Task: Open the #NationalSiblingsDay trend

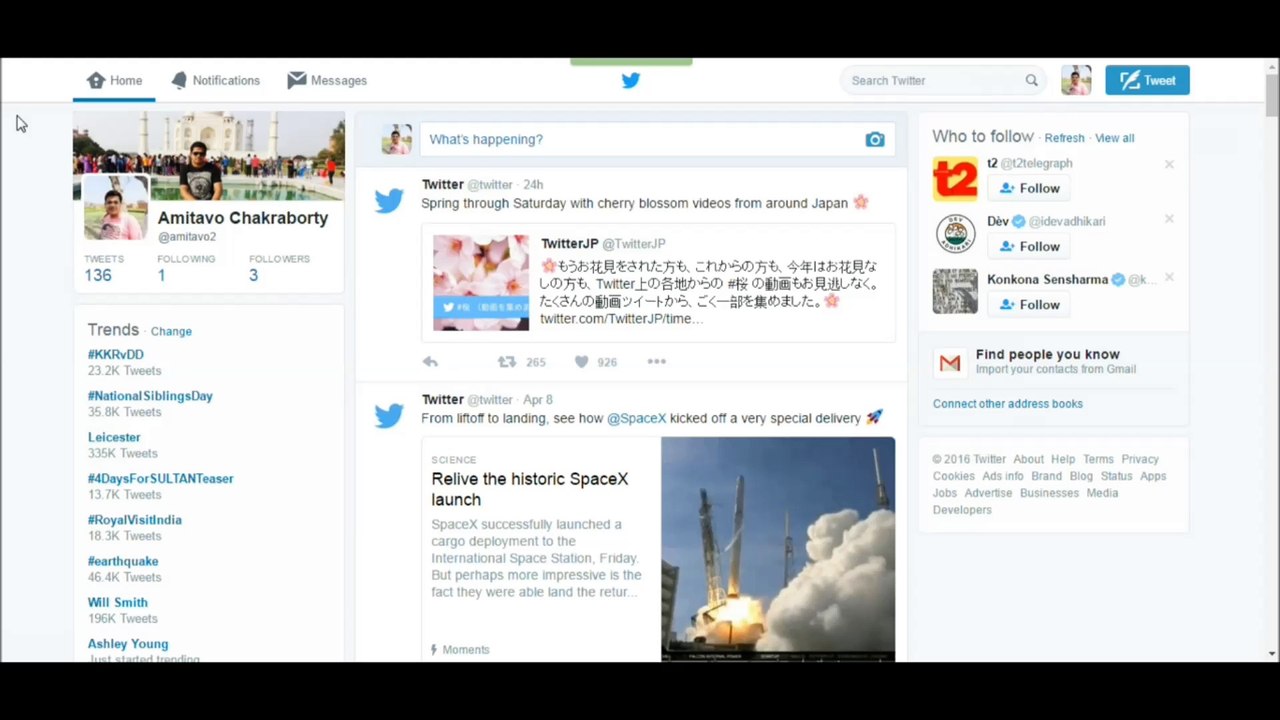Action: [150, 396]
